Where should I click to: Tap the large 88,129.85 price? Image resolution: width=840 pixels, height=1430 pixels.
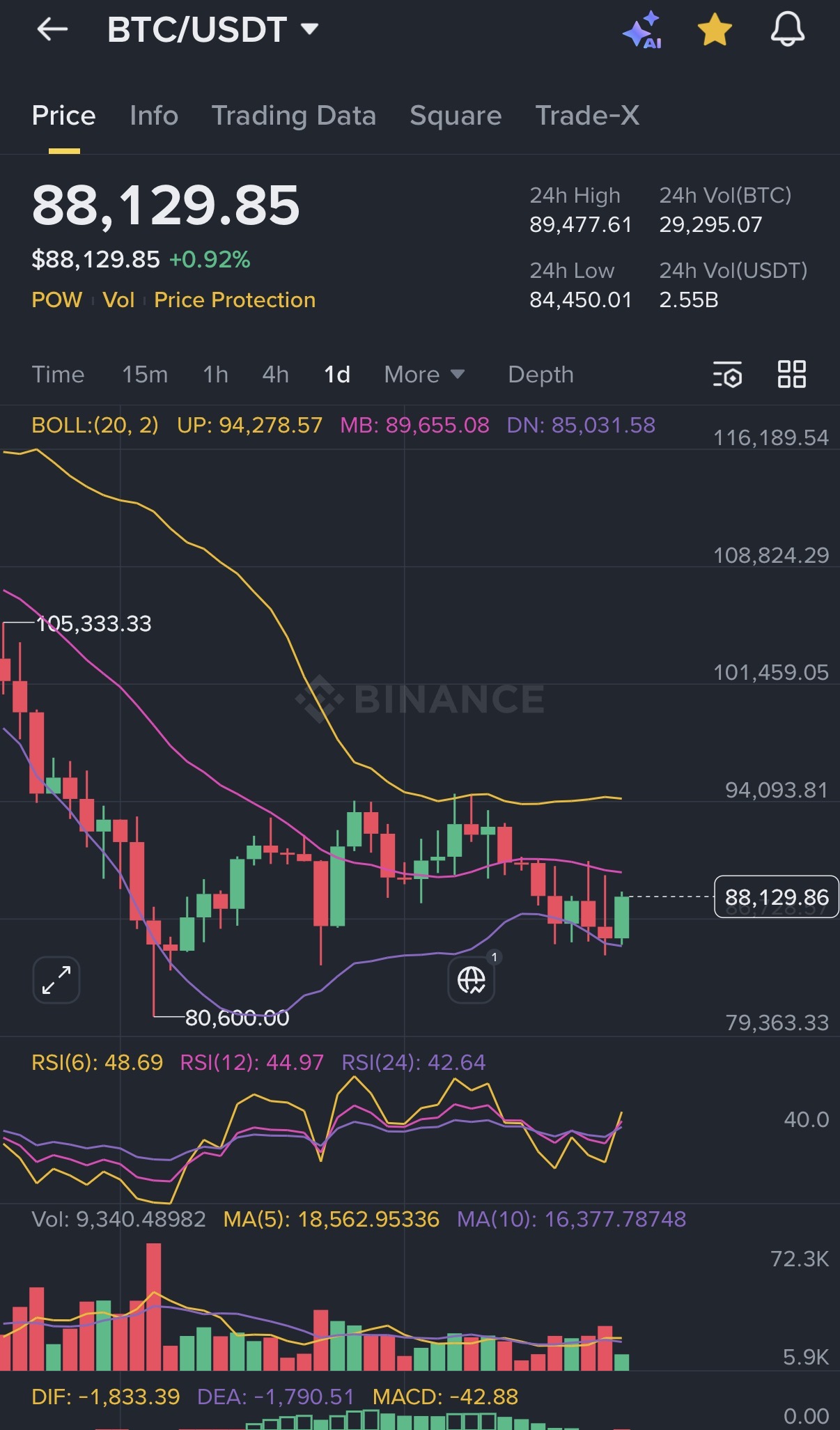pos(166,205)
